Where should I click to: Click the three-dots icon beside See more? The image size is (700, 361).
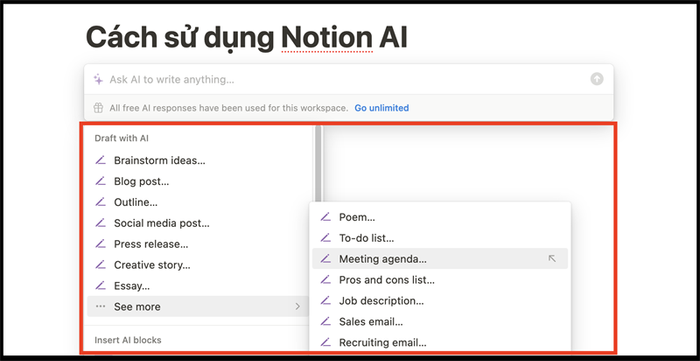100,307
